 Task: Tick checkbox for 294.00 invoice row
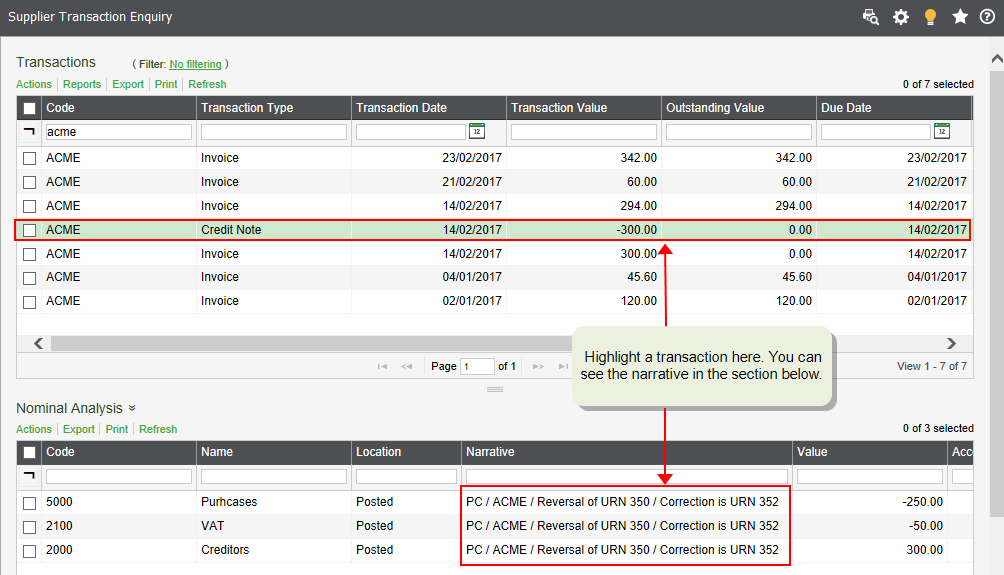pyautogui.click(x=29, y=206)
